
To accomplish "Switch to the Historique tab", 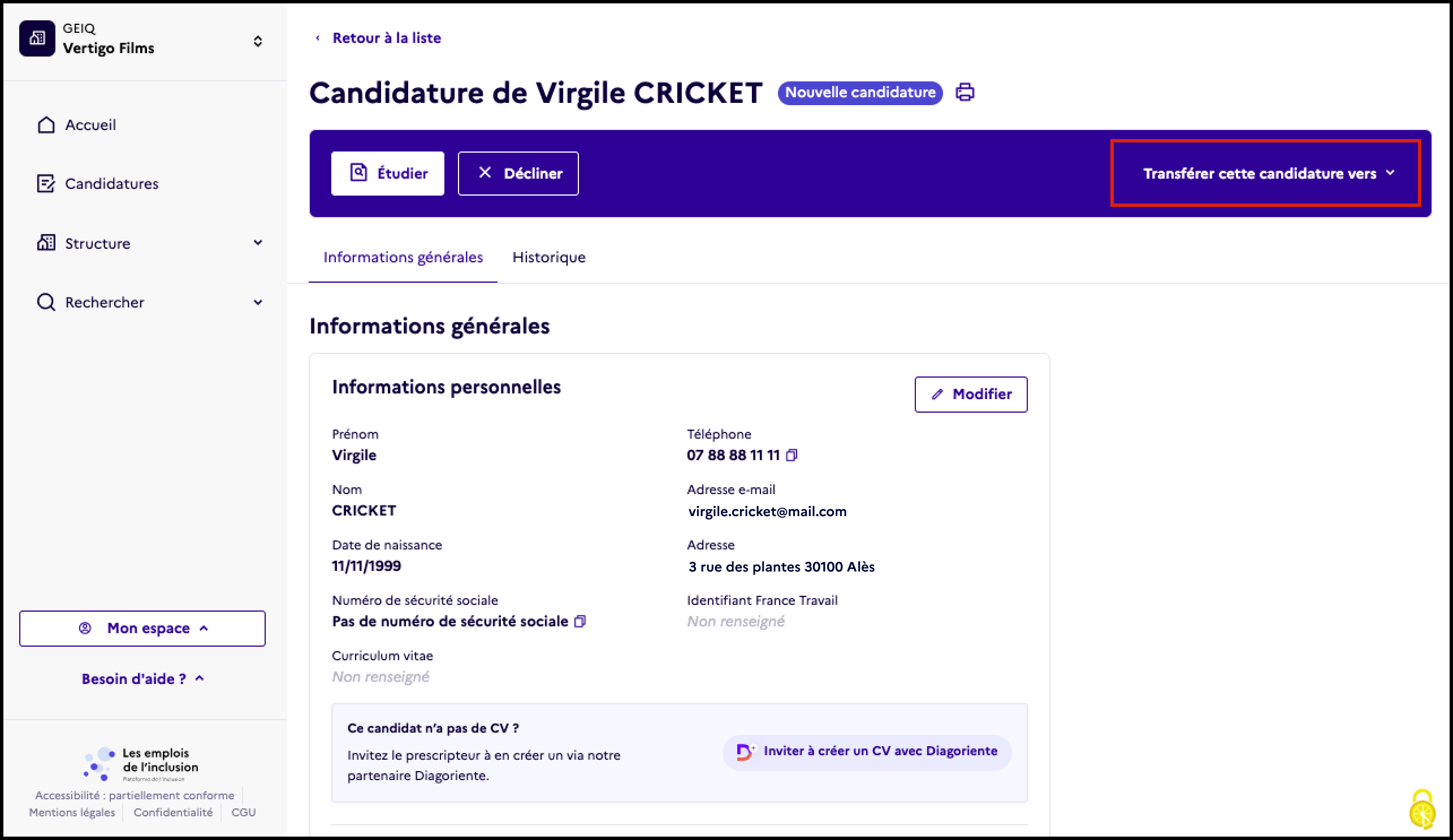I will pos(549,257).
